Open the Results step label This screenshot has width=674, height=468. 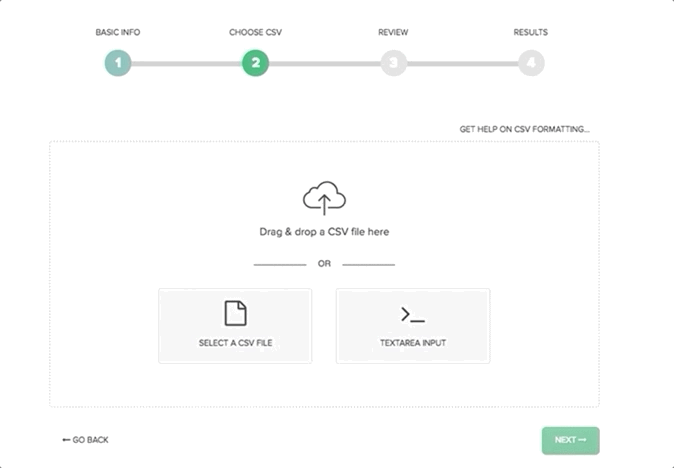coord(531,32)
